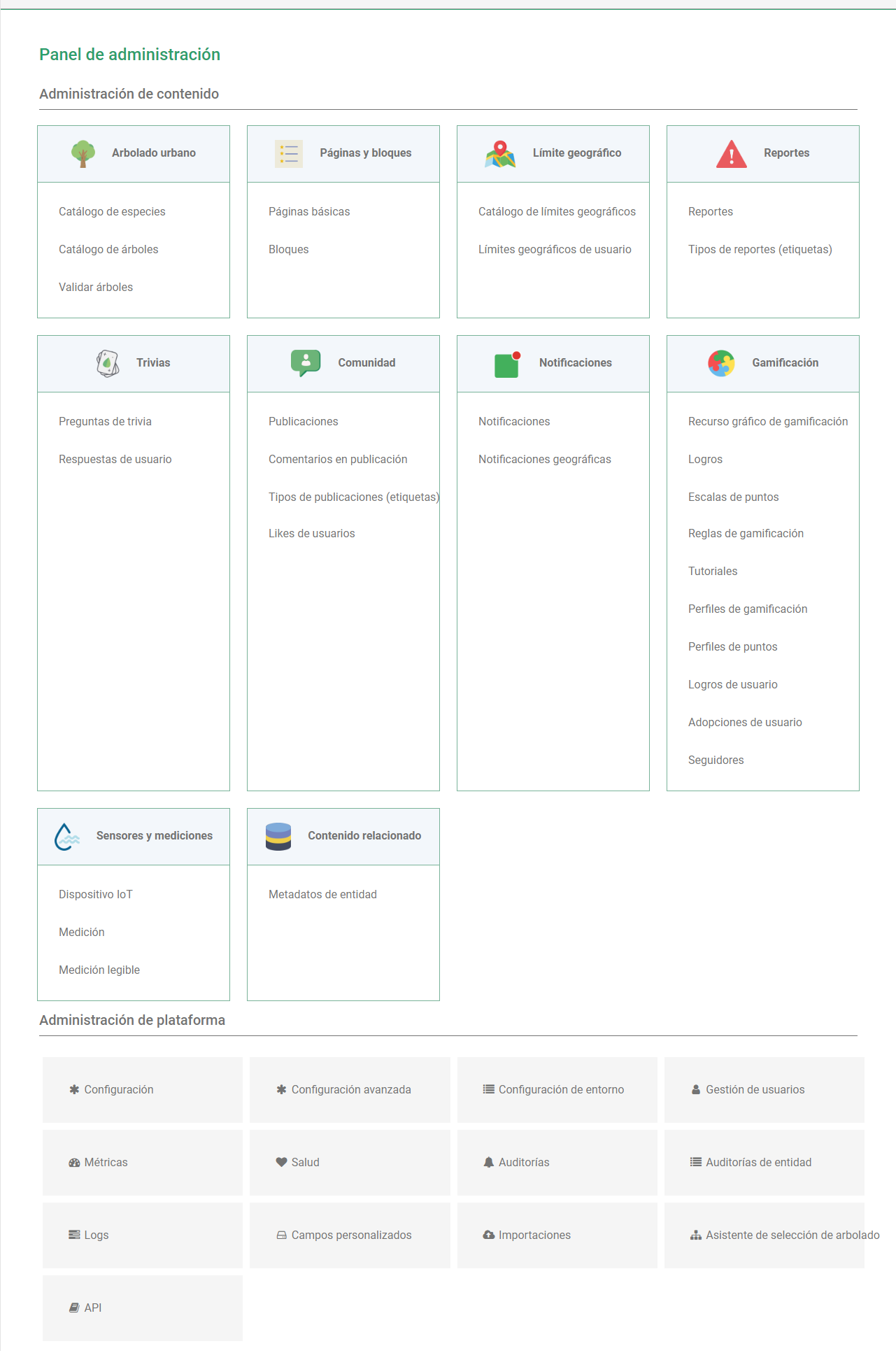Open the Gestión de usuarios tile
The image size is (896, 1353).
pos(765,1089)
